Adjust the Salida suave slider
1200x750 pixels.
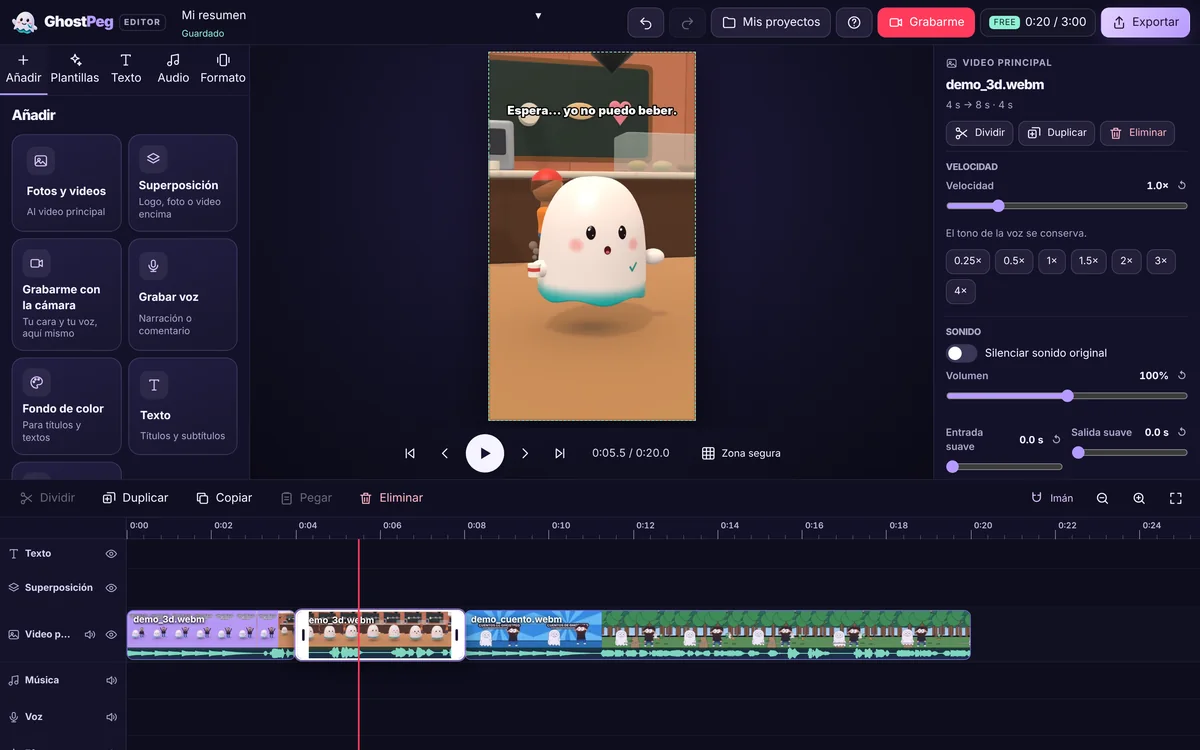pyautogui.click(x=1130, y=453)
